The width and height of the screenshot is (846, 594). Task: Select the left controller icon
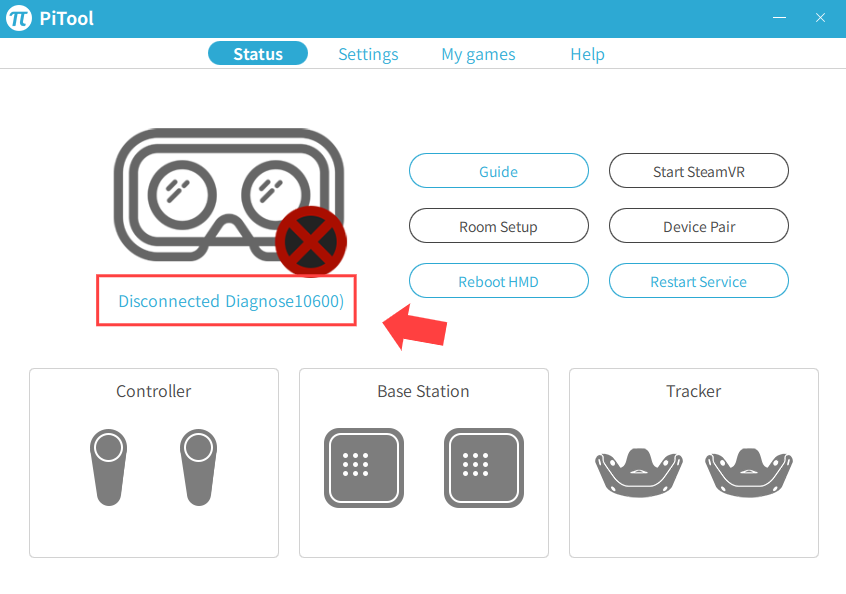(108, 467)
